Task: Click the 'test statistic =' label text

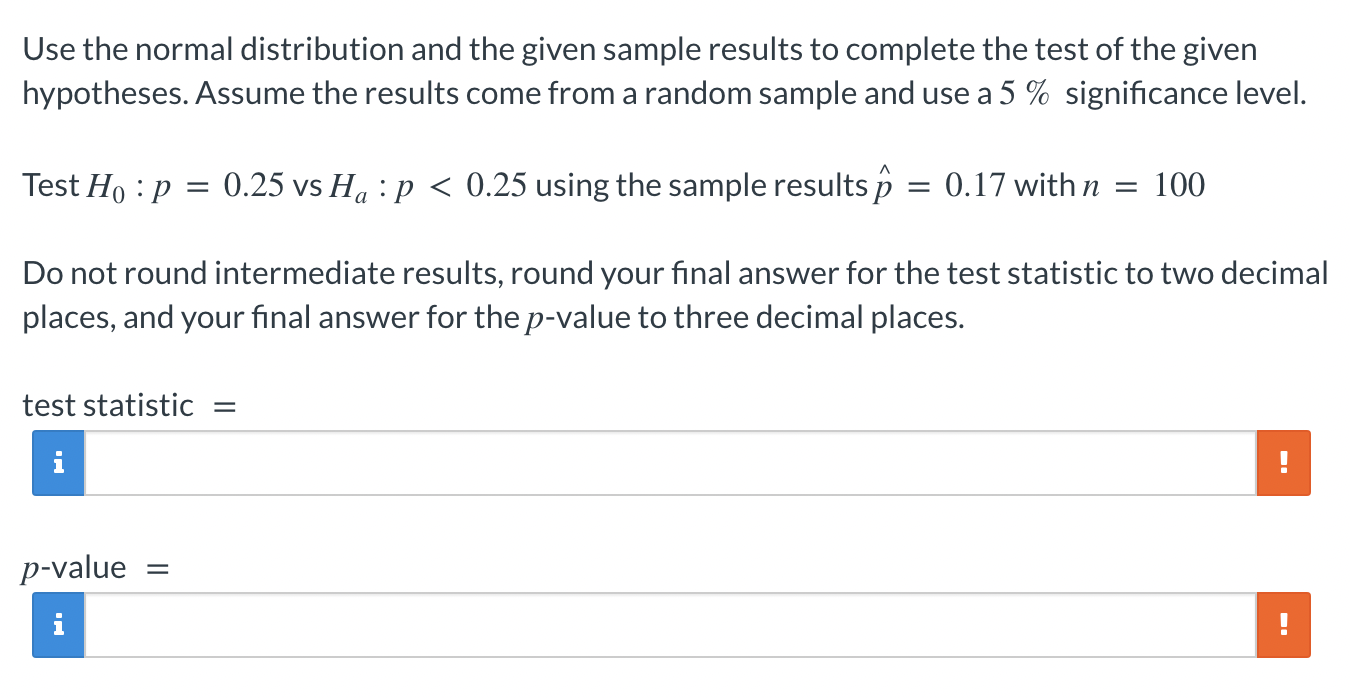Action: point(128,405)
